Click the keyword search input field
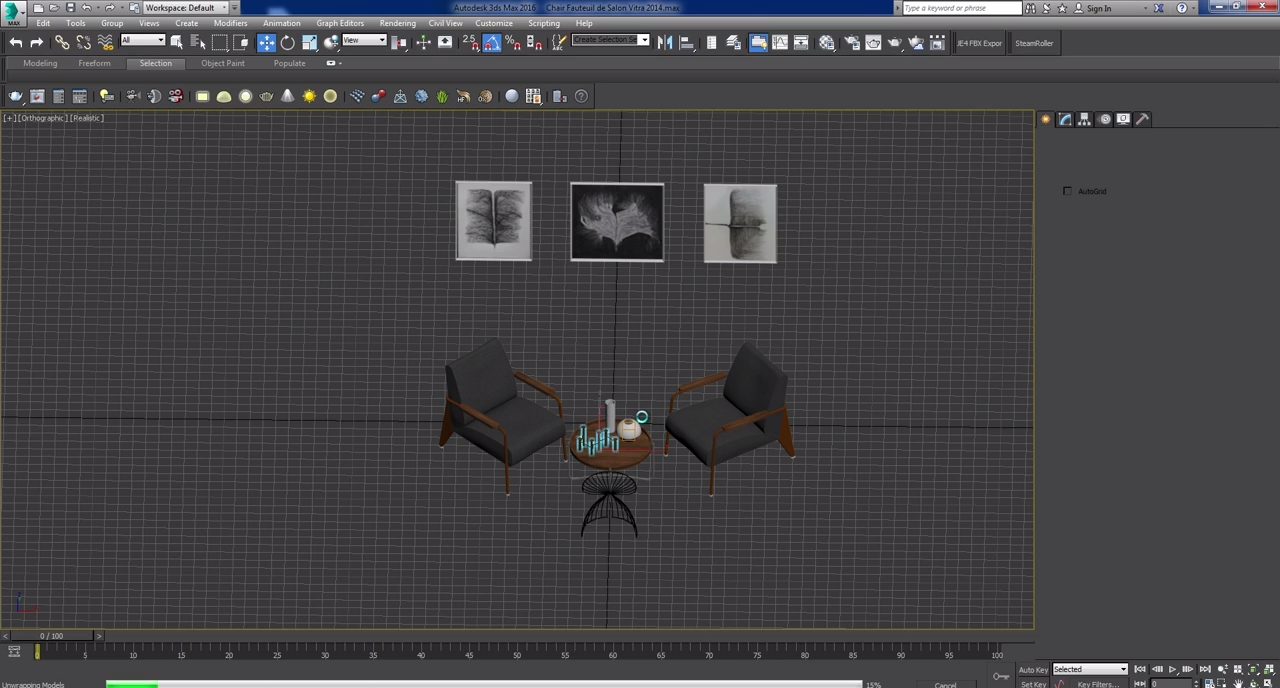Screen dimensions: 1280x688 coord(960,8)
